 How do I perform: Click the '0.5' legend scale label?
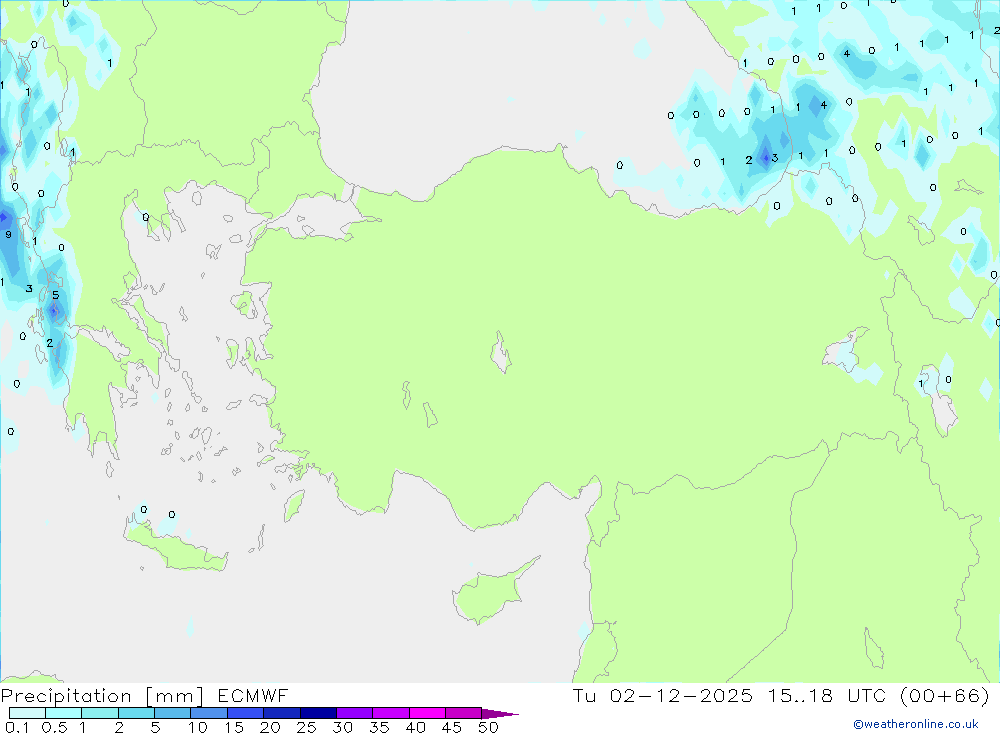54,727
